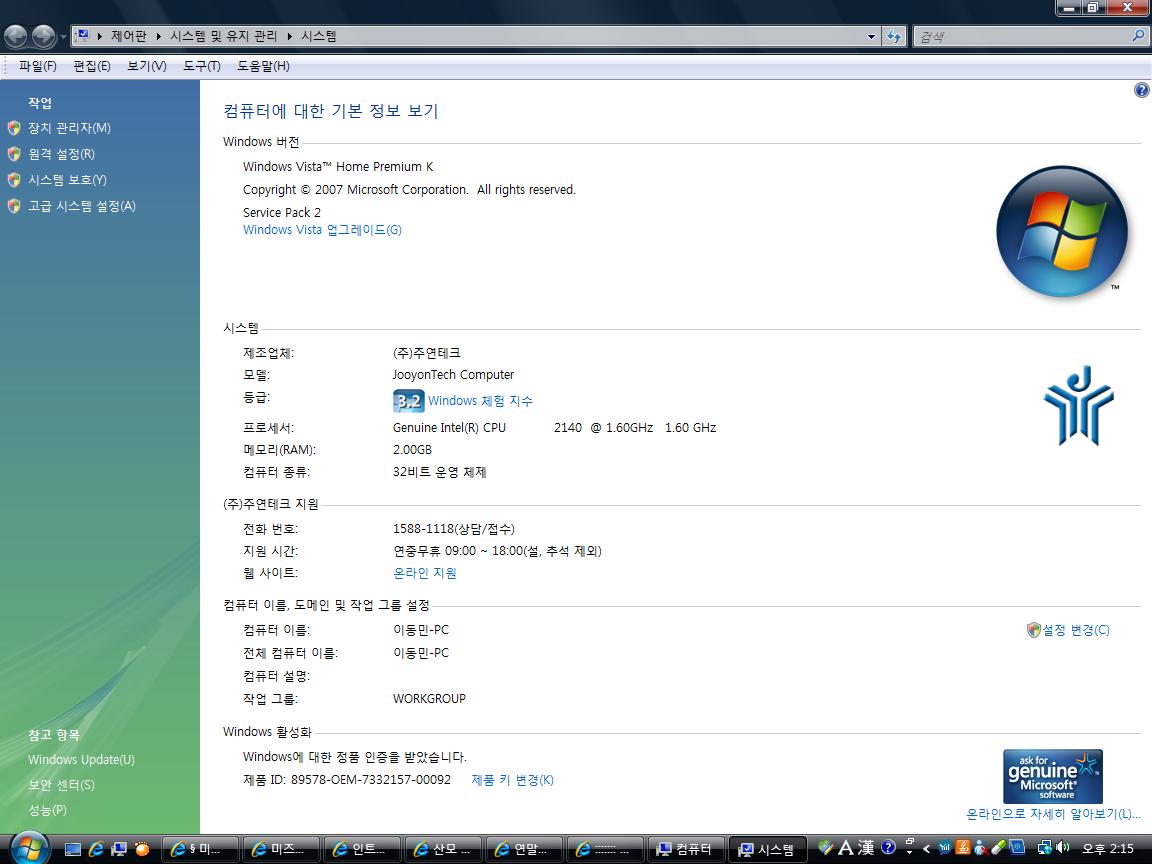Click the clock showing 오후 2:15
Viewport: 1152px width, 864px height.
point(1108,849)
